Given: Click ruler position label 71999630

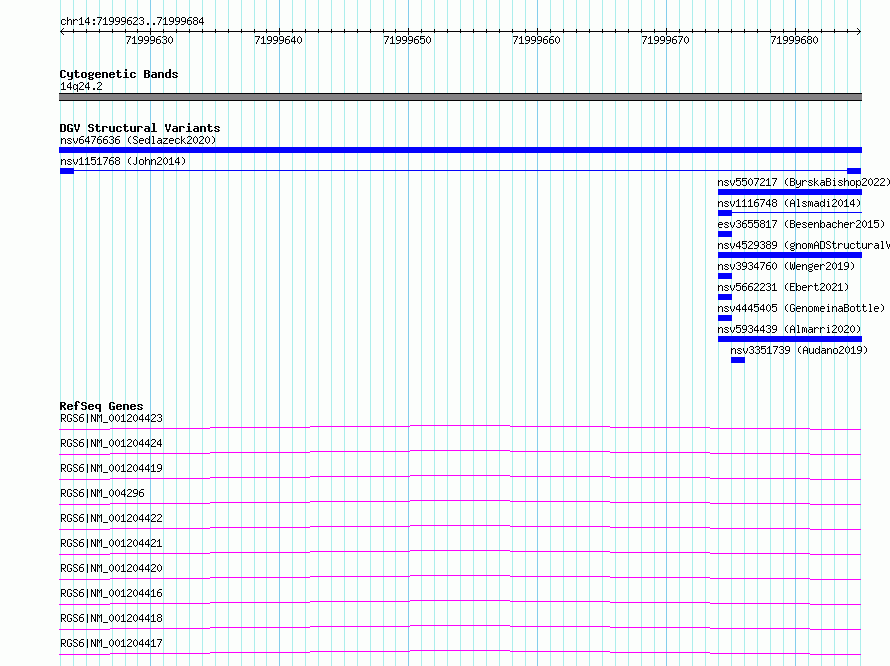Looking at the screenshot, I should tap(149, 40).
